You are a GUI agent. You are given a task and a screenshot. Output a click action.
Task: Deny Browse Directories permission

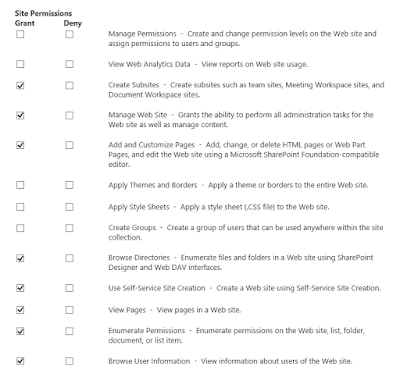[x=69, y=258]
